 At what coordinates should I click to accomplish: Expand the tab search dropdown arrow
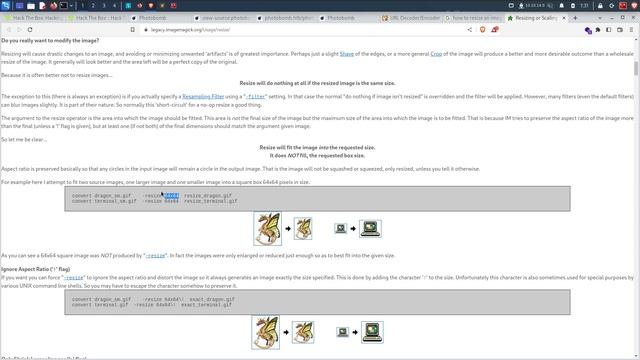point(600,18)
